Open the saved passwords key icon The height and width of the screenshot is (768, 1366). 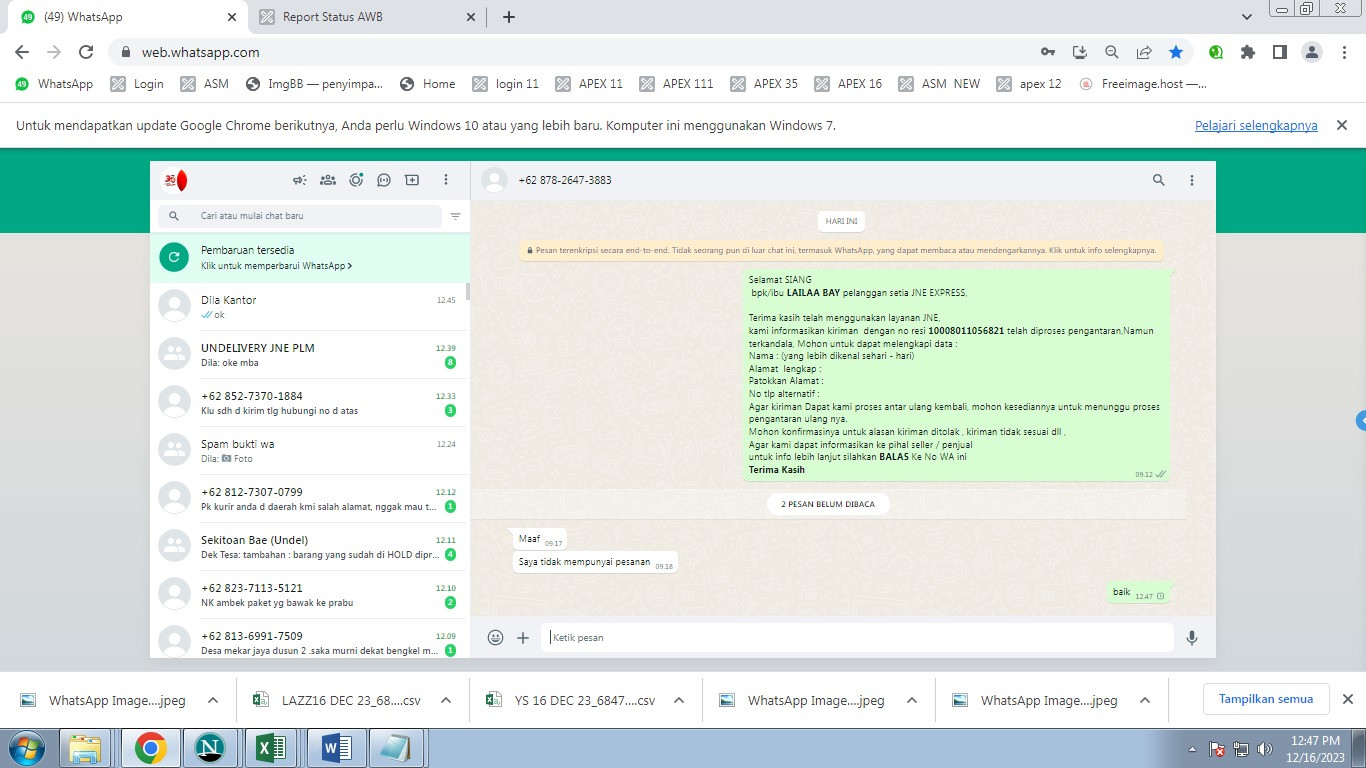(x=1047, y=52)
